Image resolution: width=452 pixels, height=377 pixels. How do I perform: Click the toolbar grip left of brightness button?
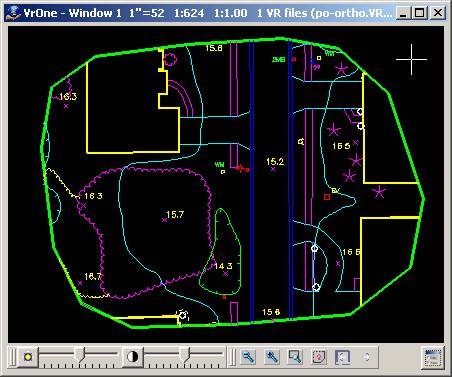click(x=13, y=357)
